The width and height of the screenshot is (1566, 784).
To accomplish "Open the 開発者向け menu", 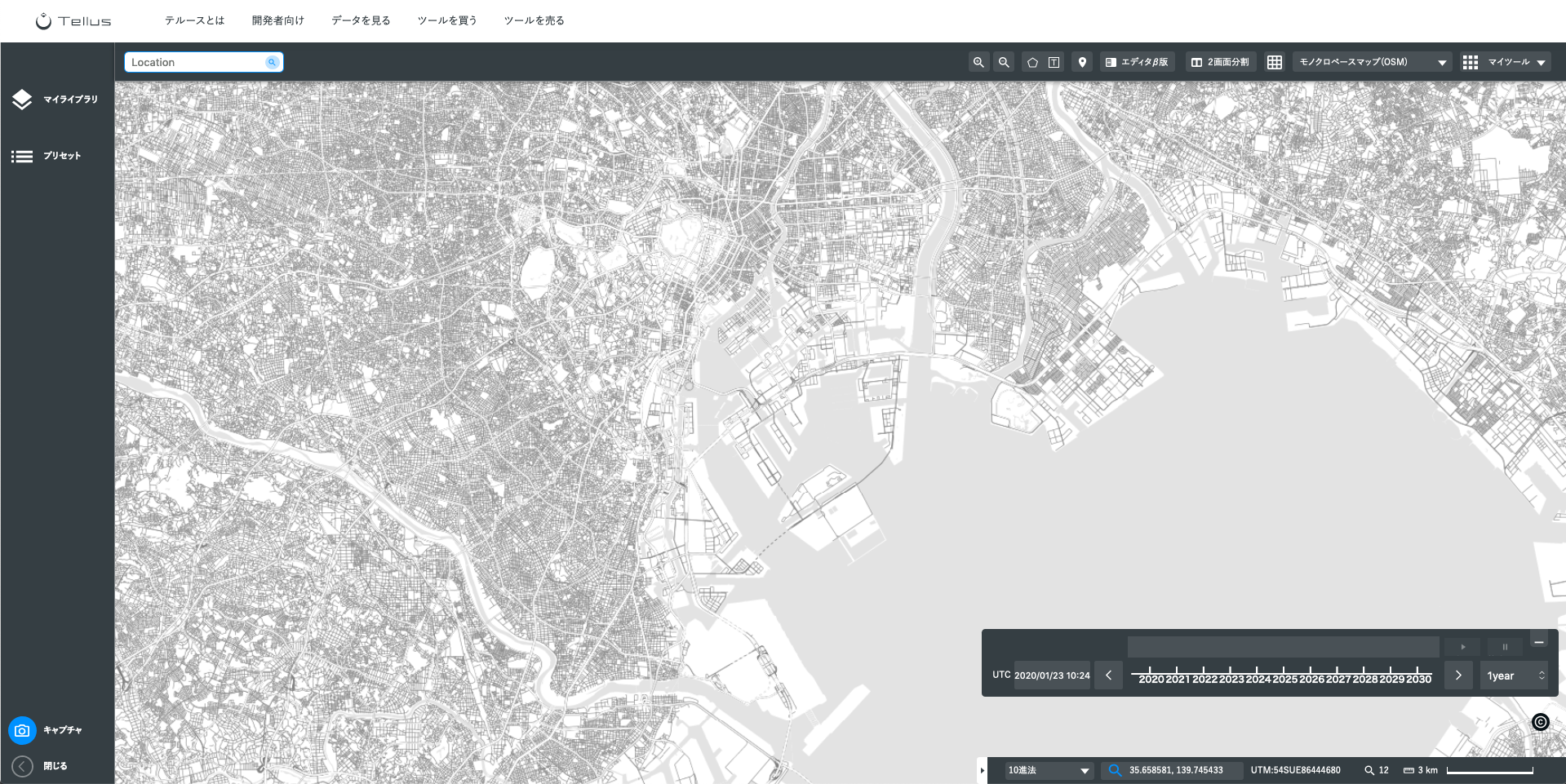I will (277, 20).
